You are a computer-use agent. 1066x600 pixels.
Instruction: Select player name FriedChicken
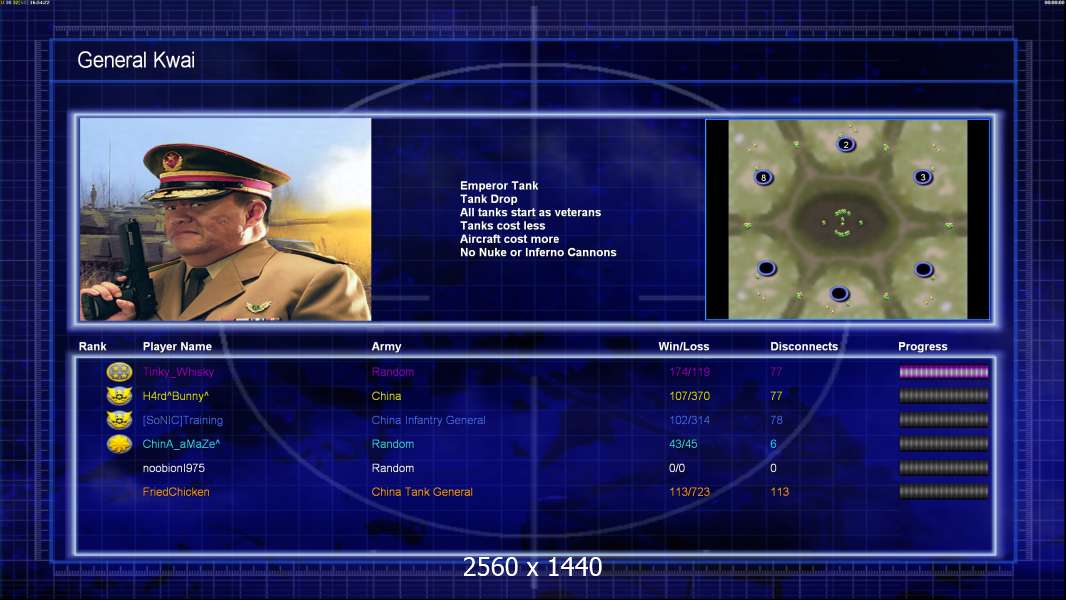pyautogui.click(x=175, y=491)
